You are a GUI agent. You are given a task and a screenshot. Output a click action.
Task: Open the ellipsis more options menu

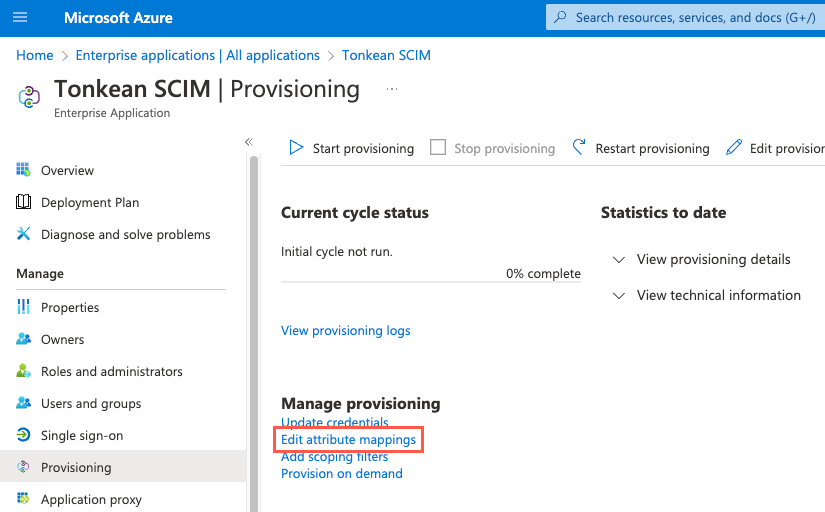point(391,89)
